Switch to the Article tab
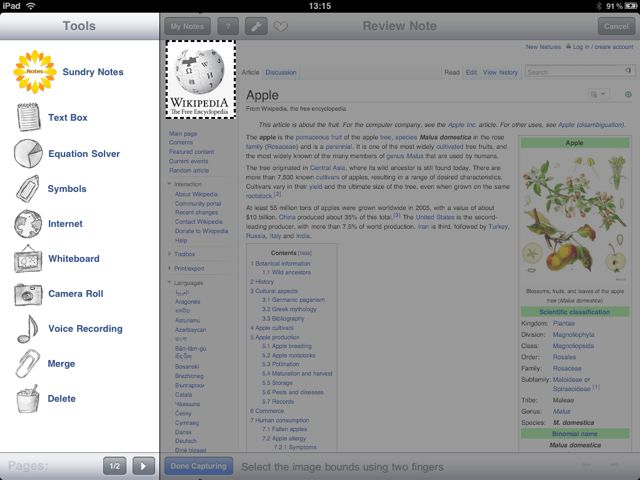 [251, 72]
